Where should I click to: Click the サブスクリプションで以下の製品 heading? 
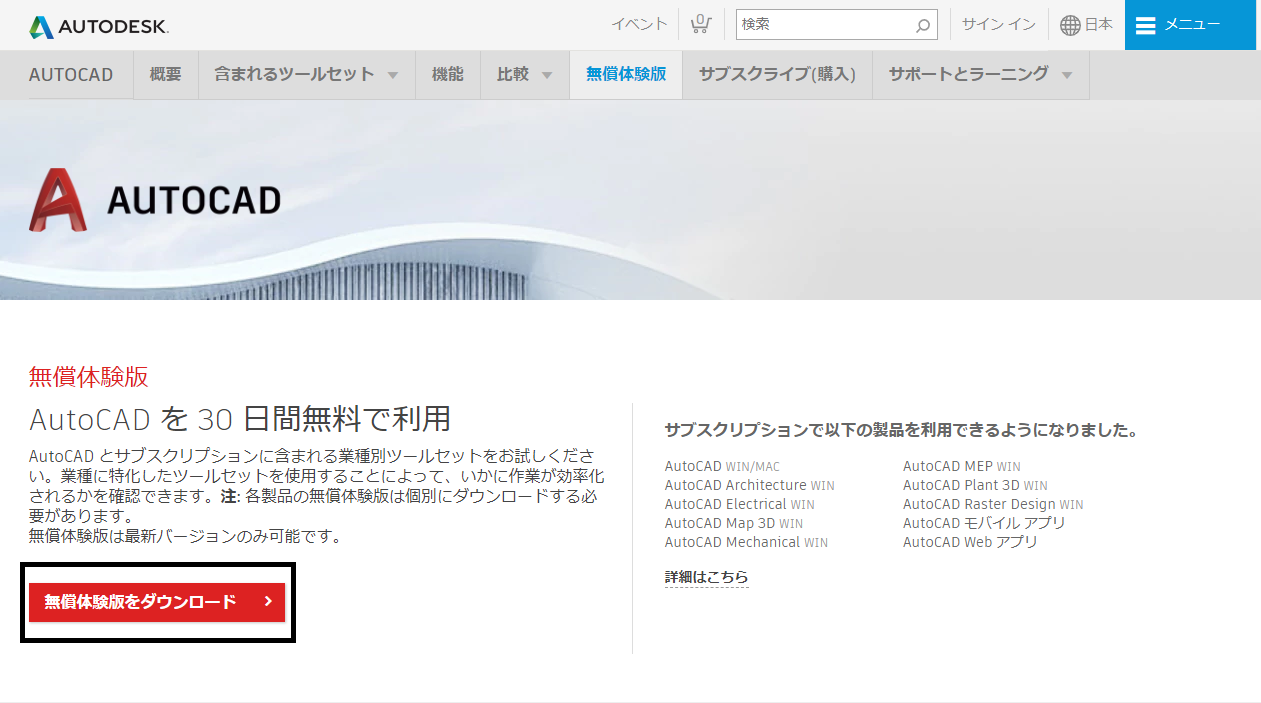coord(901,430)
